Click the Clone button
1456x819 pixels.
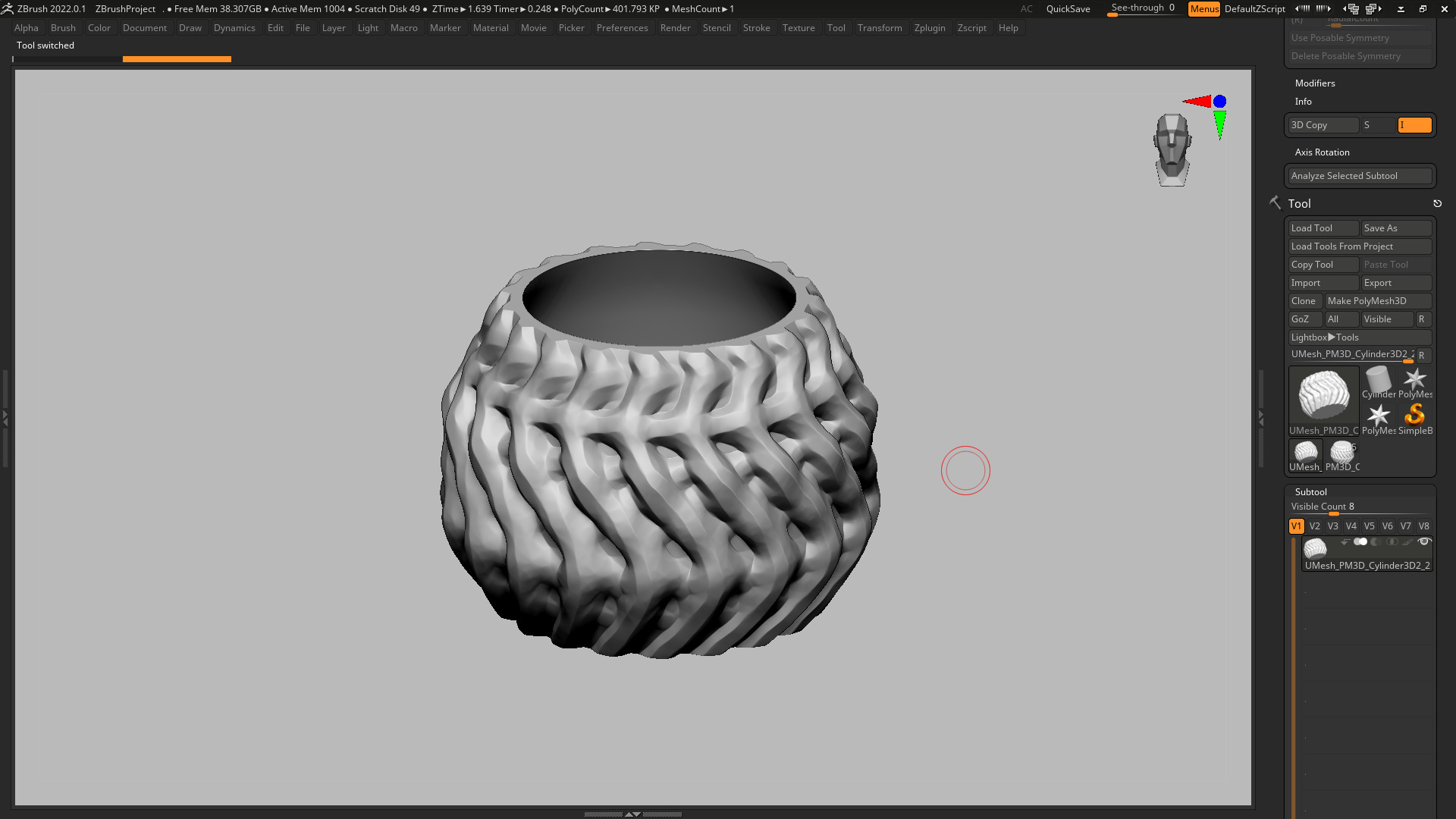1306,301
